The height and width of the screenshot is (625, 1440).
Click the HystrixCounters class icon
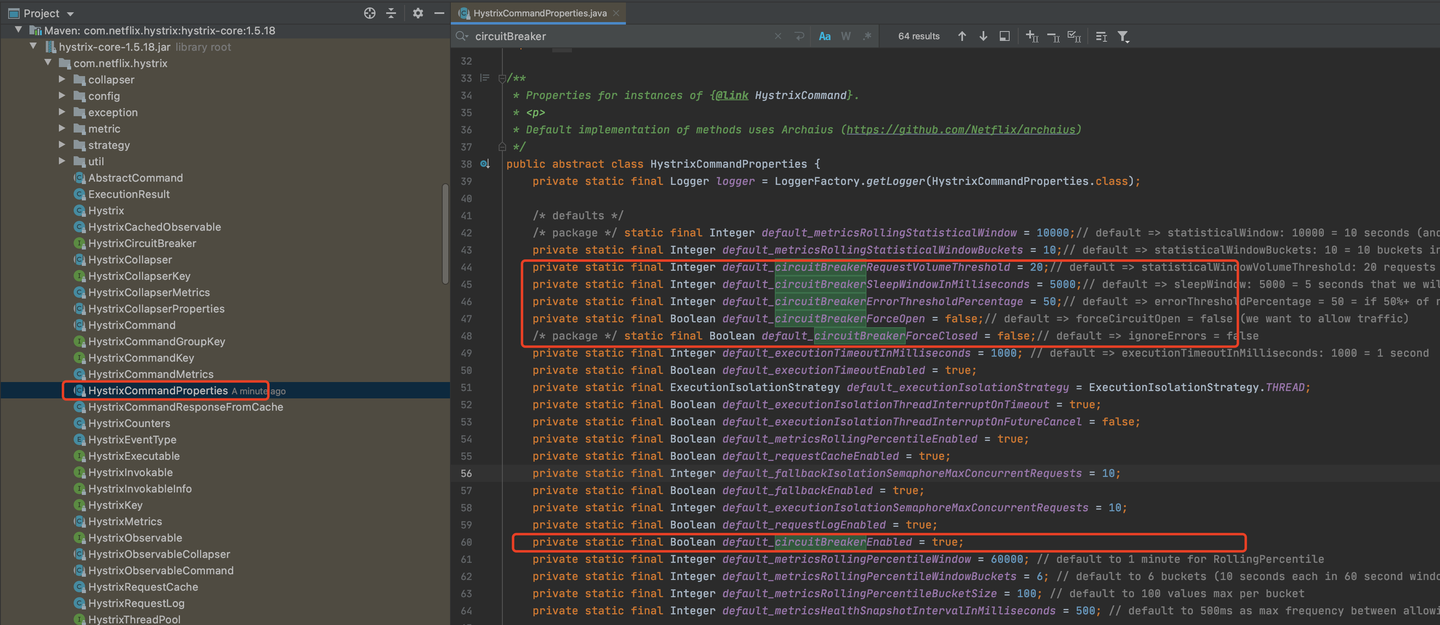(x=80, y=423)
